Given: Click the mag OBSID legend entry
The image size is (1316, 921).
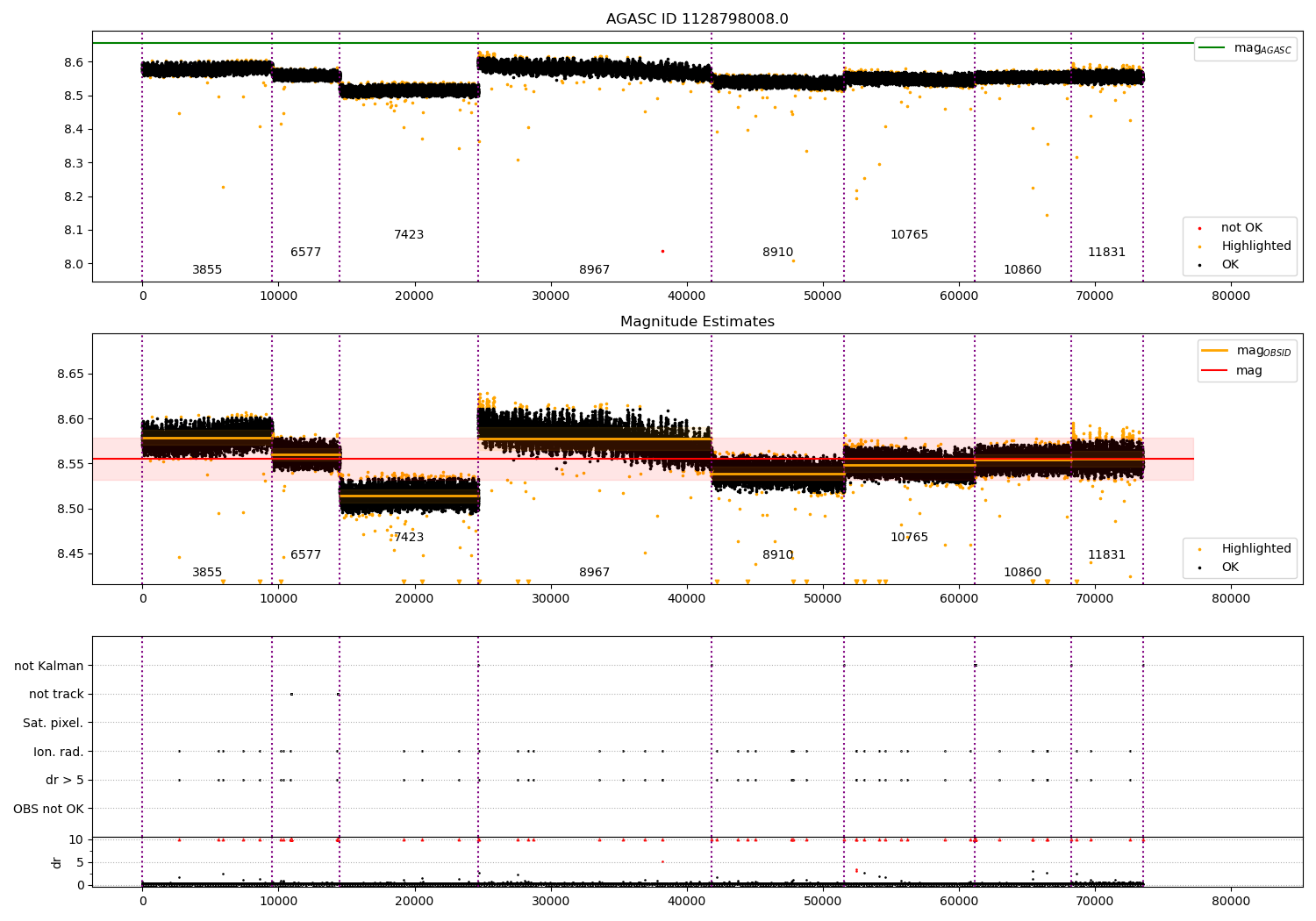Looking at the screenshot, I should tap(1246, 351).
